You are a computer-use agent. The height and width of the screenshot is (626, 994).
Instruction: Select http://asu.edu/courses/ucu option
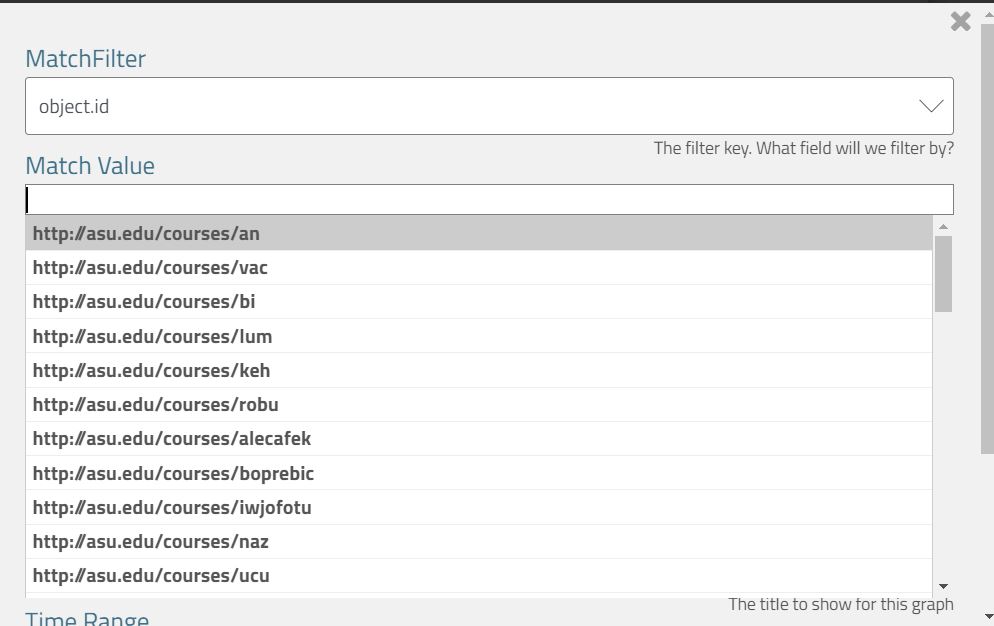tap(151, 575)
